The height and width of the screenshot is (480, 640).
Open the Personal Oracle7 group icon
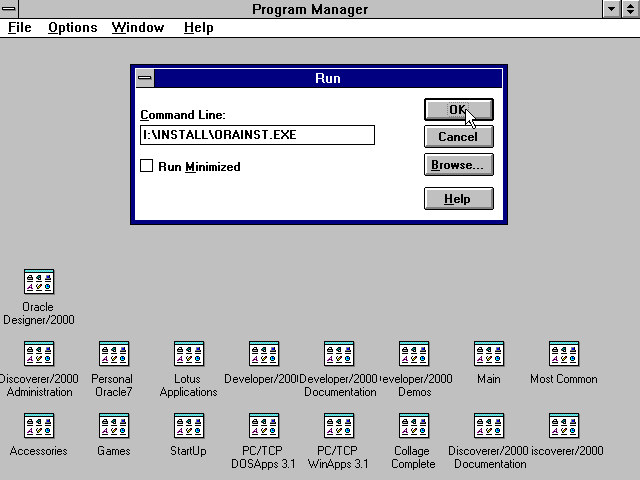point(113,354)
